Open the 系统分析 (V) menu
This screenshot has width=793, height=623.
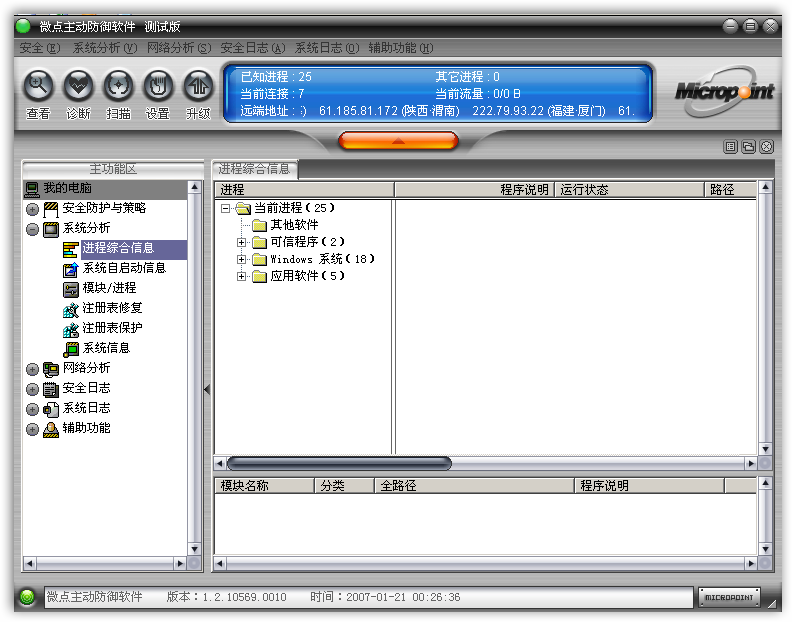pyautogui.click(x=105, y=48)
